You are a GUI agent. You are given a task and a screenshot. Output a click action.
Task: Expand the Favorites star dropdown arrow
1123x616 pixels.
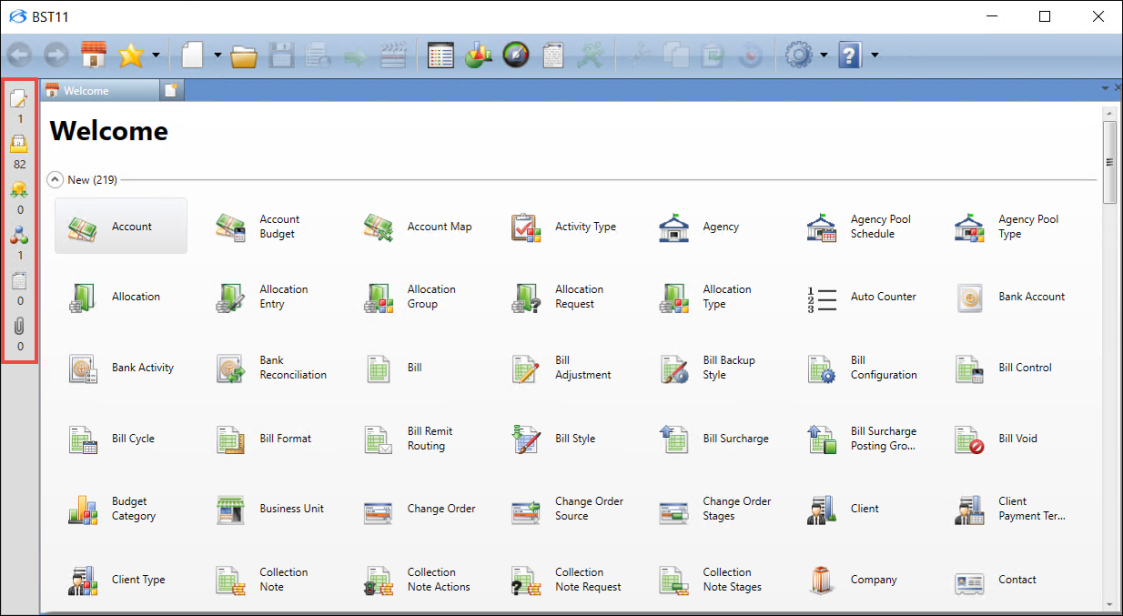pos(155,56)
